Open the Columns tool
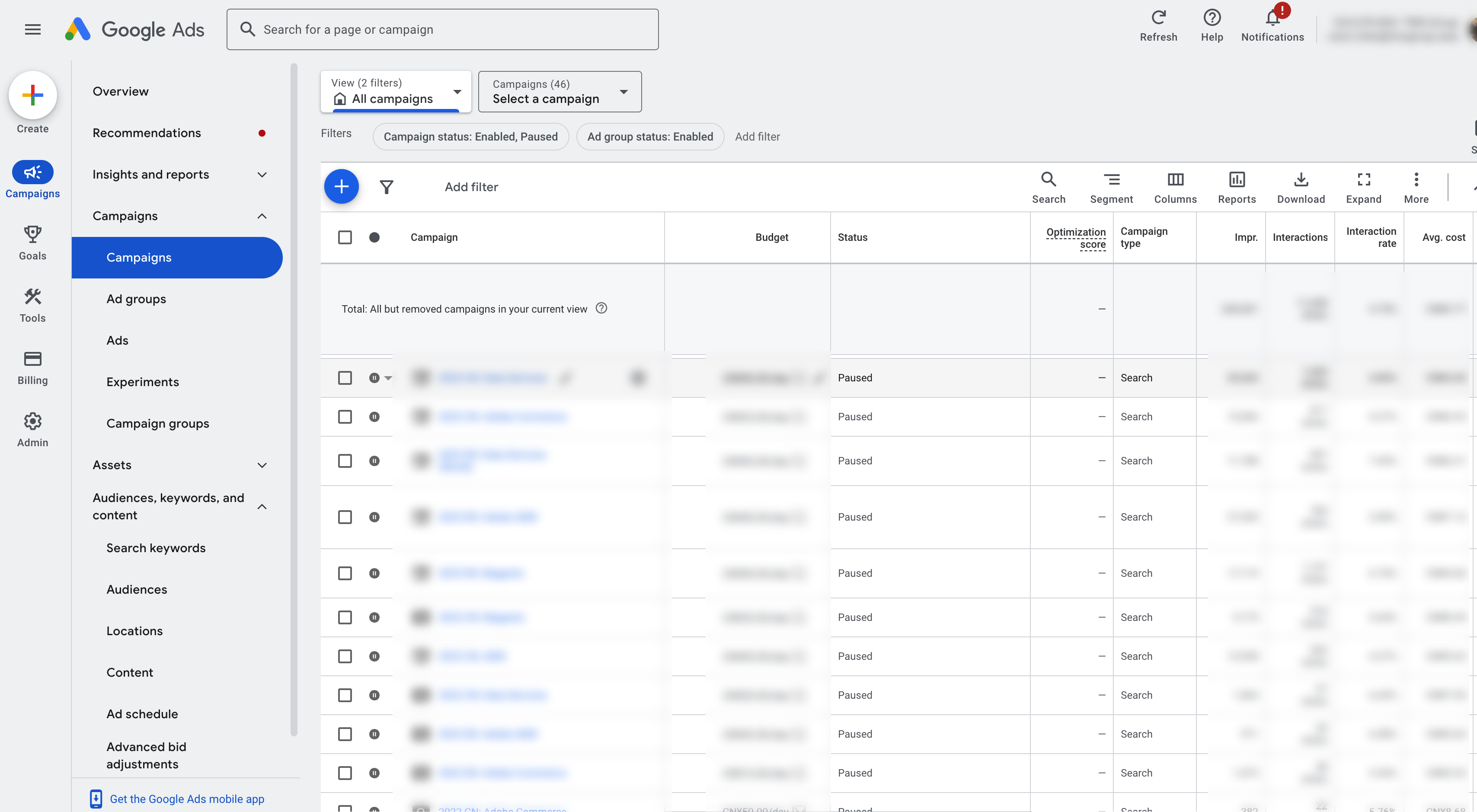Image resolution: width=1477 pixels, height=812 pixels. click(x=1175, y=188)
